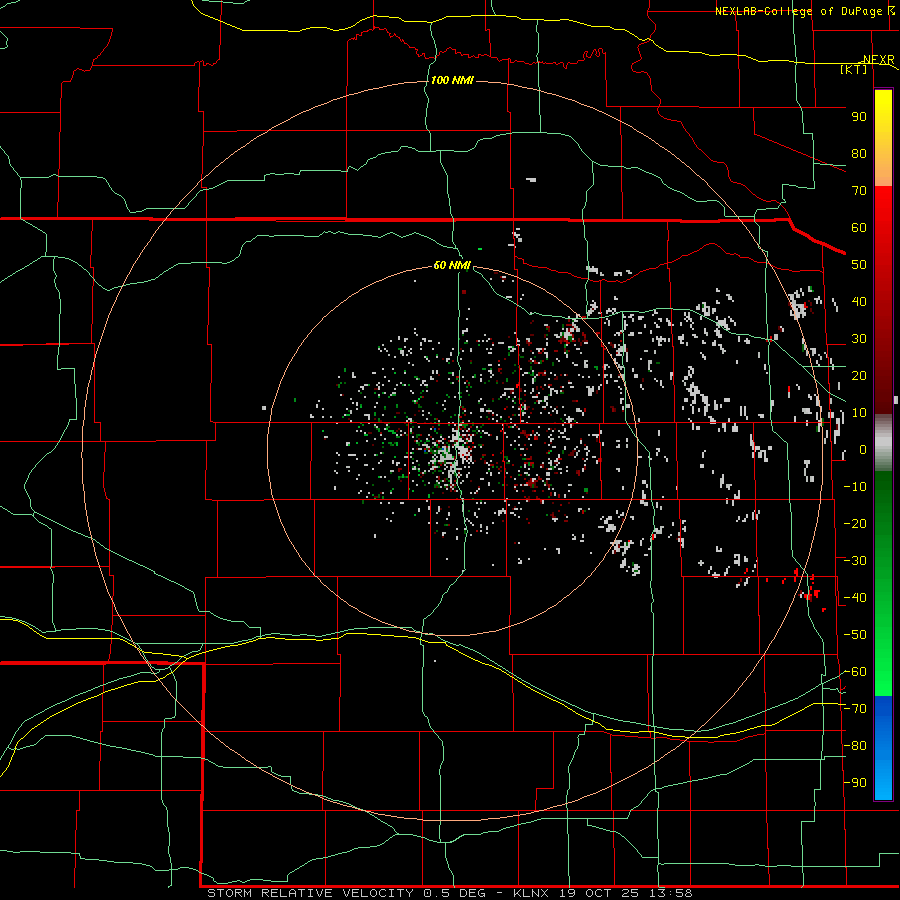Click the 60 value on velocity scale
Viewport: 900px width, 900px height.
[x=859, y=227]
